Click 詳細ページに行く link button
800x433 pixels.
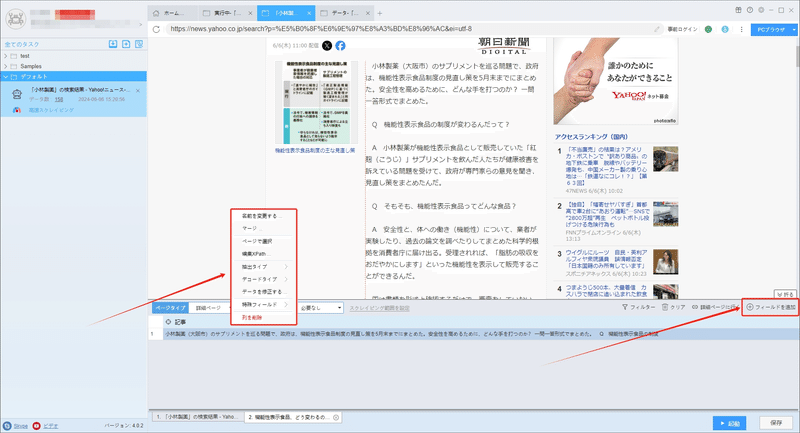point(715,308)
